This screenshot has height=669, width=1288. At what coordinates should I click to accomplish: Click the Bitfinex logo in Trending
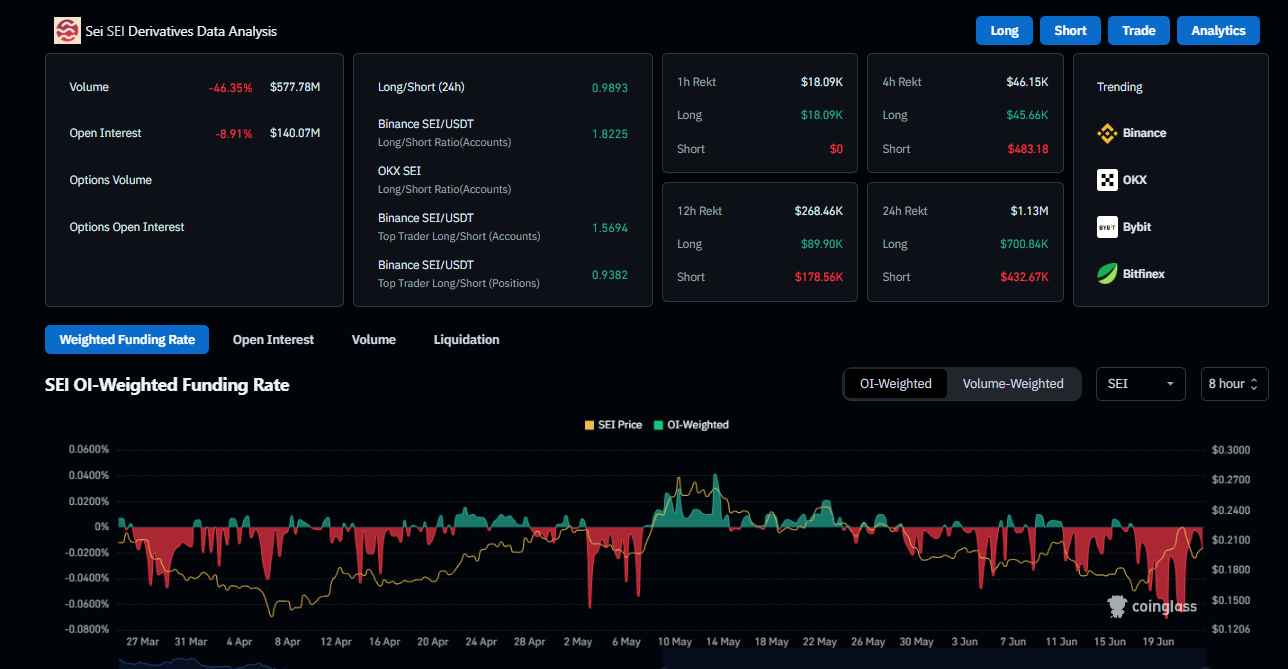1107,273
